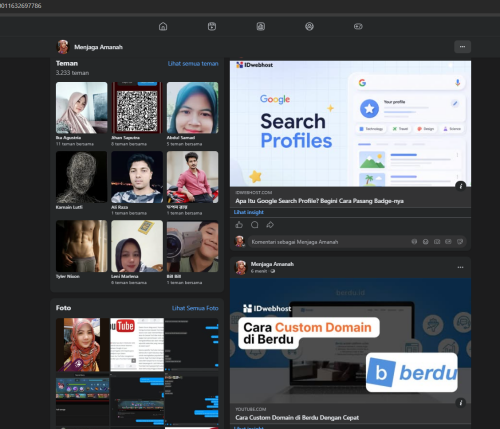The height and width of the screenshot is (429, 500).
Task: Share the Google Search Profiles post
Action: click(270, 225)
